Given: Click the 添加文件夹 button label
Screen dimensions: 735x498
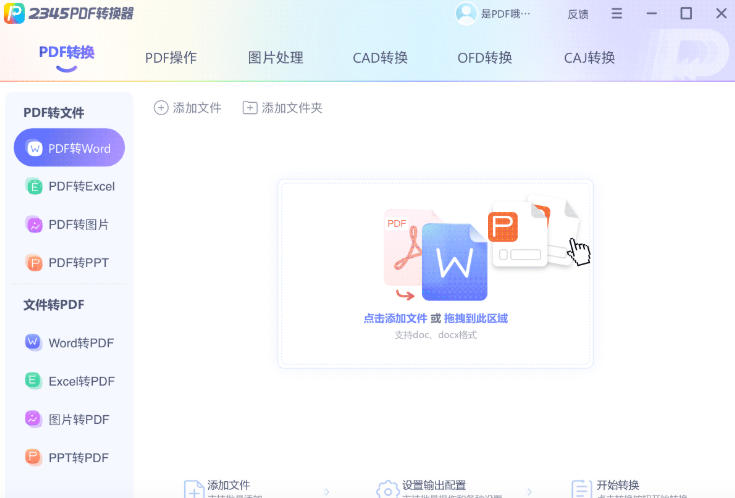Looking at the screenshot, I should (292, 108).
